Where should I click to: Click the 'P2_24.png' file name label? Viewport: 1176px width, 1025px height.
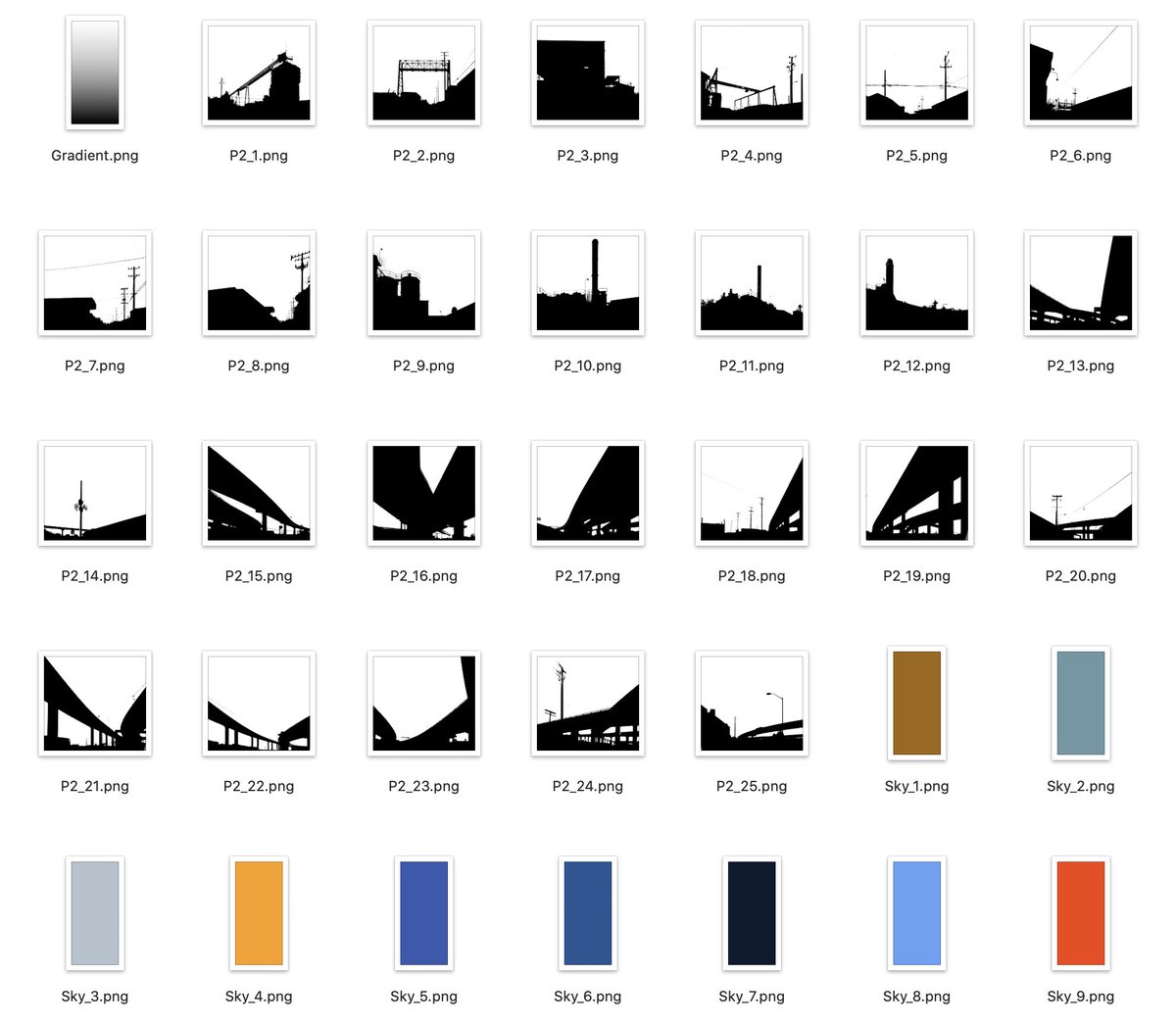(x=588, y=787)
